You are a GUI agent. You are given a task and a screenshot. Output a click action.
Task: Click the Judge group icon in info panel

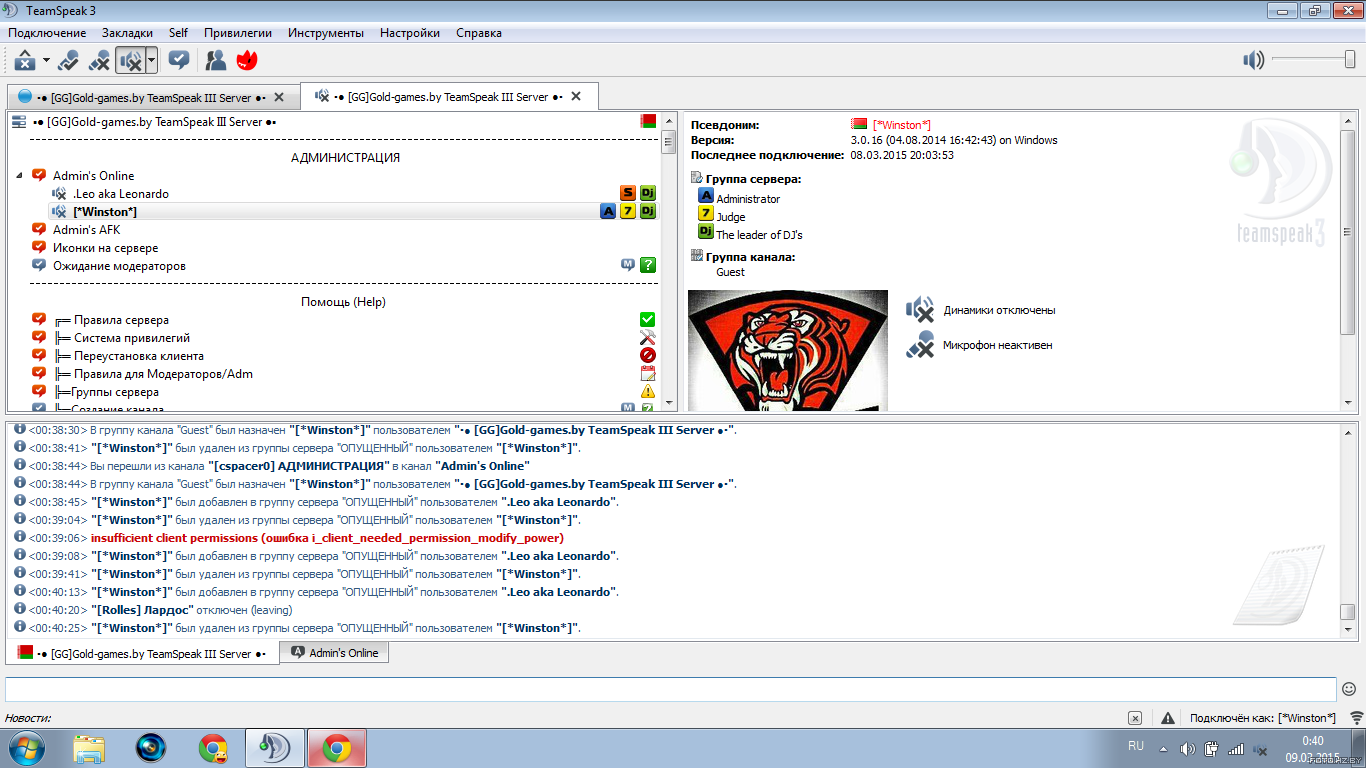point(706,215)
